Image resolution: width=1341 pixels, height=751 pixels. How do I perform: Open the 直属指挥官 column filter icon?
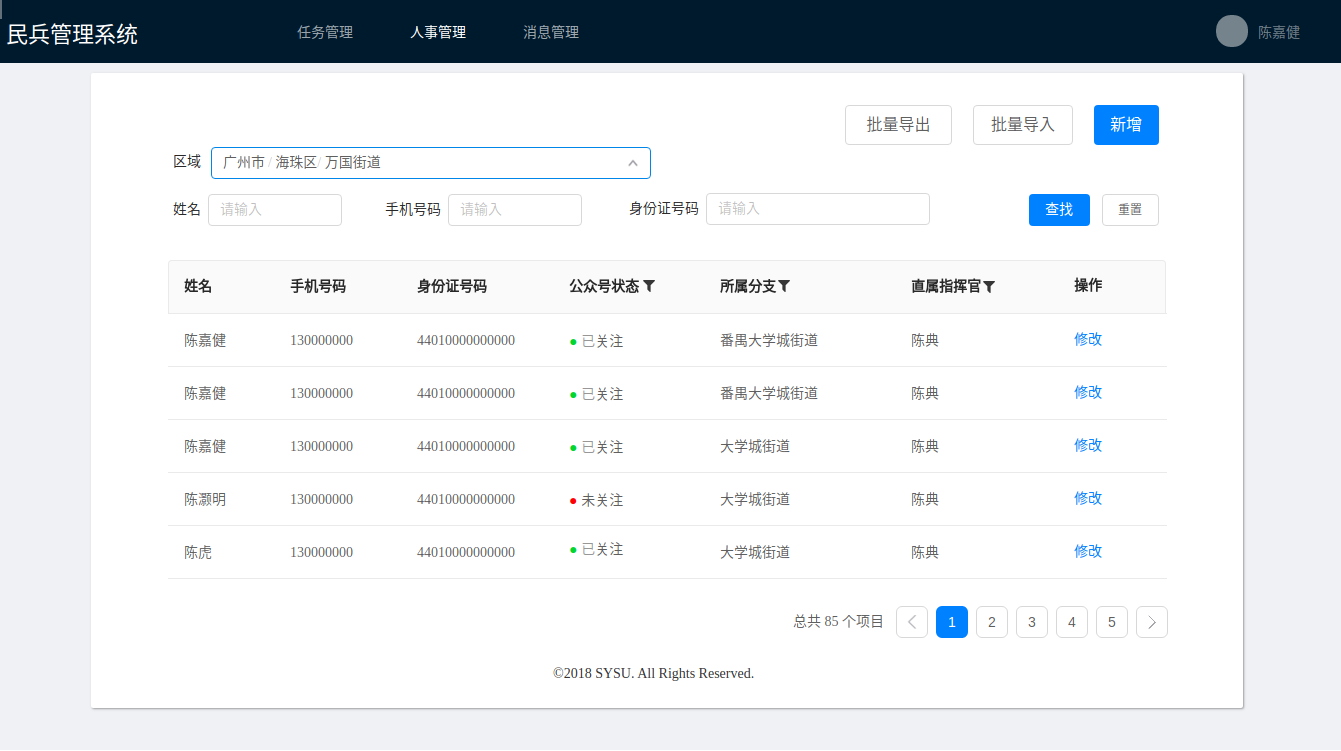[x=989, y=287]
